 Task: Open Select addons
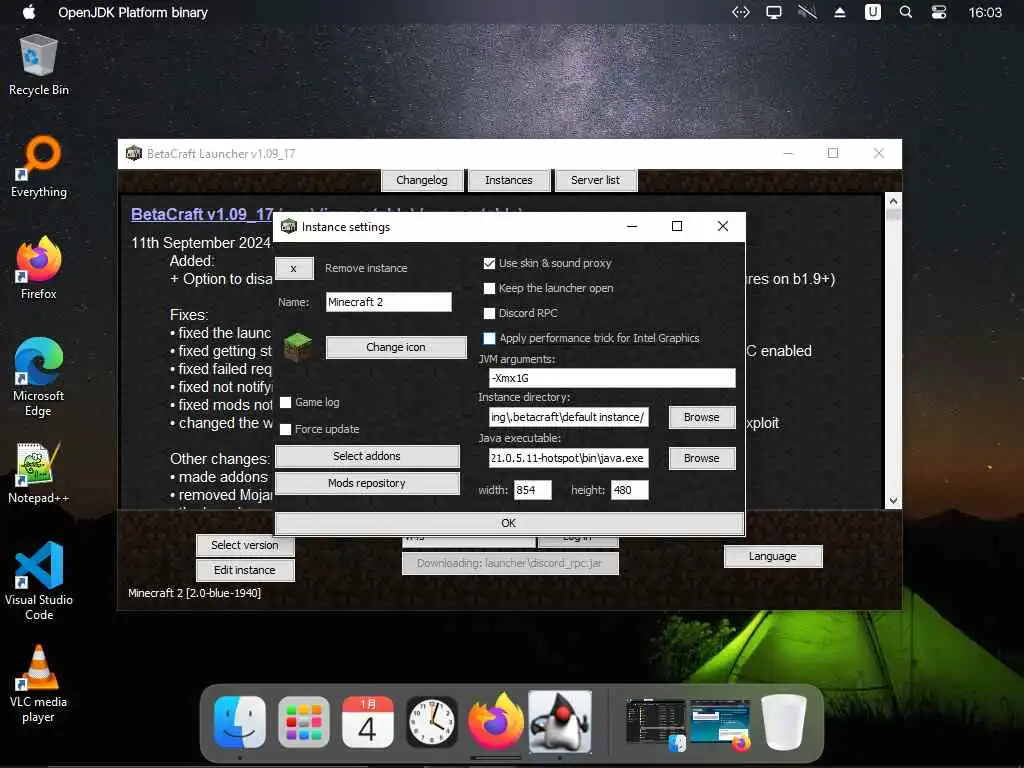367,456
